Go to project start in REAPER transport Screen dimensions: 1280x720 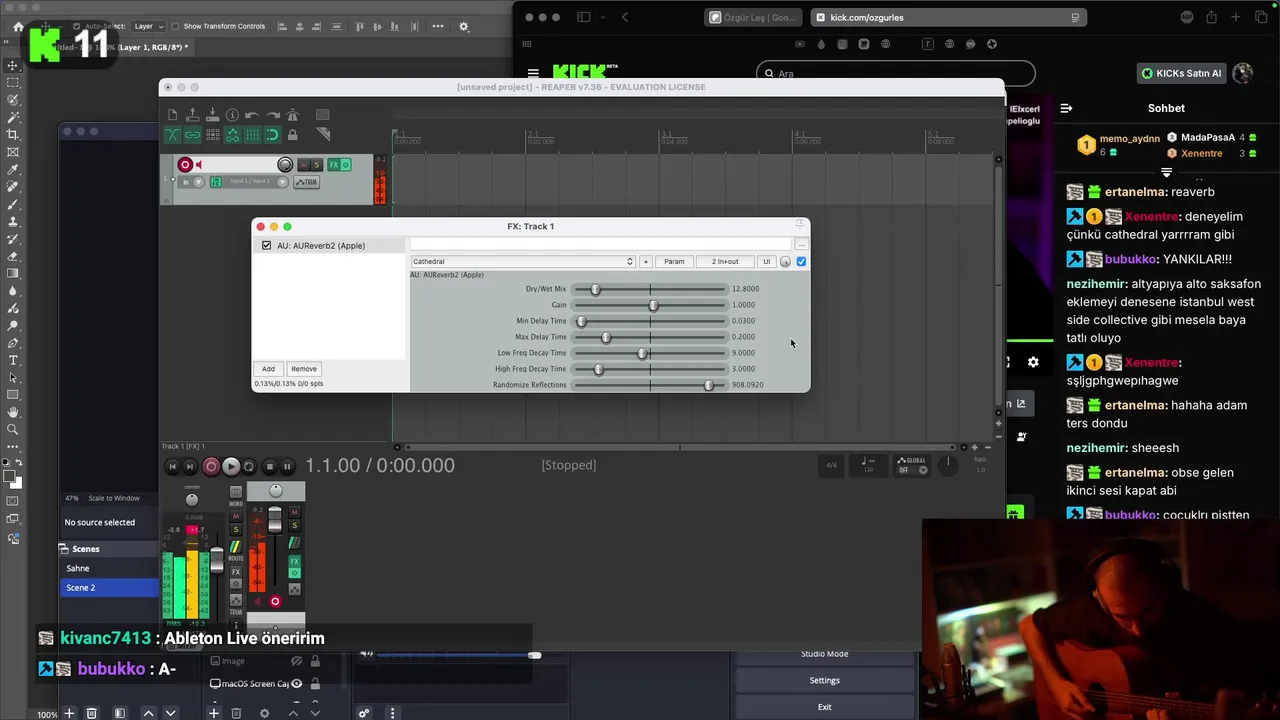pyautogui.click(x=172, y=467)
